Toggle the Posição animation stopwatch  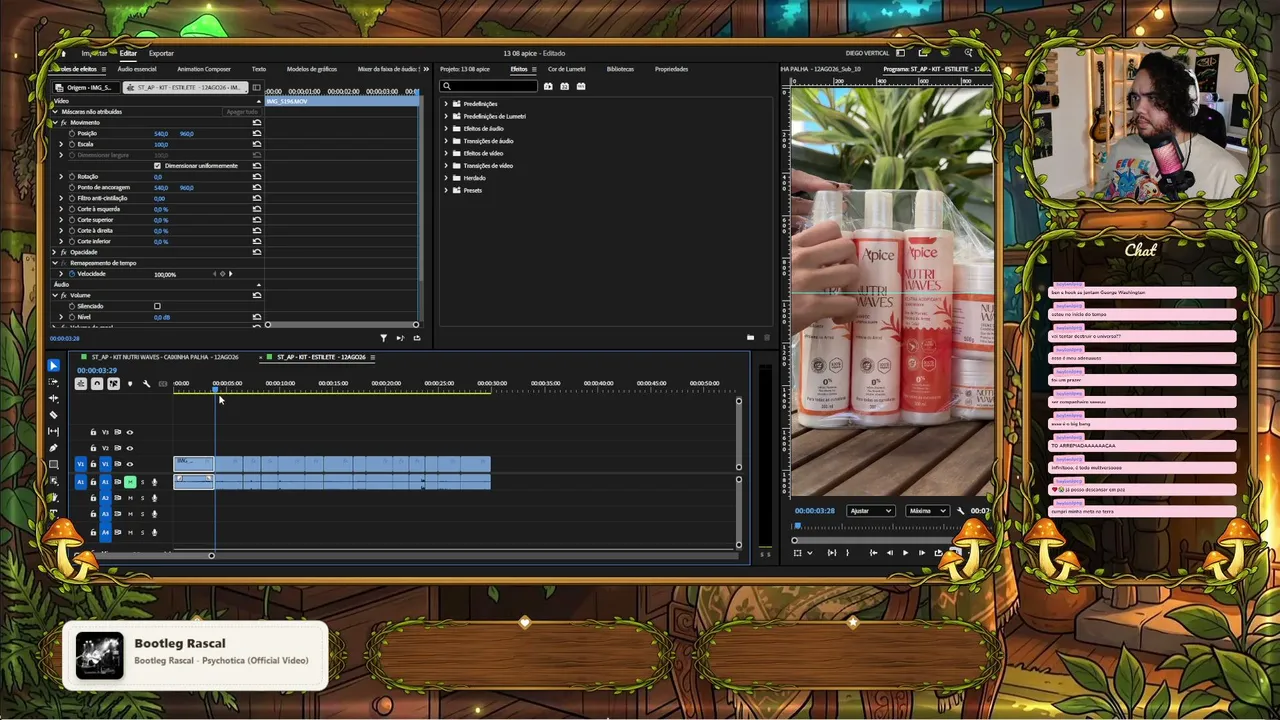(x=72, y=133)
